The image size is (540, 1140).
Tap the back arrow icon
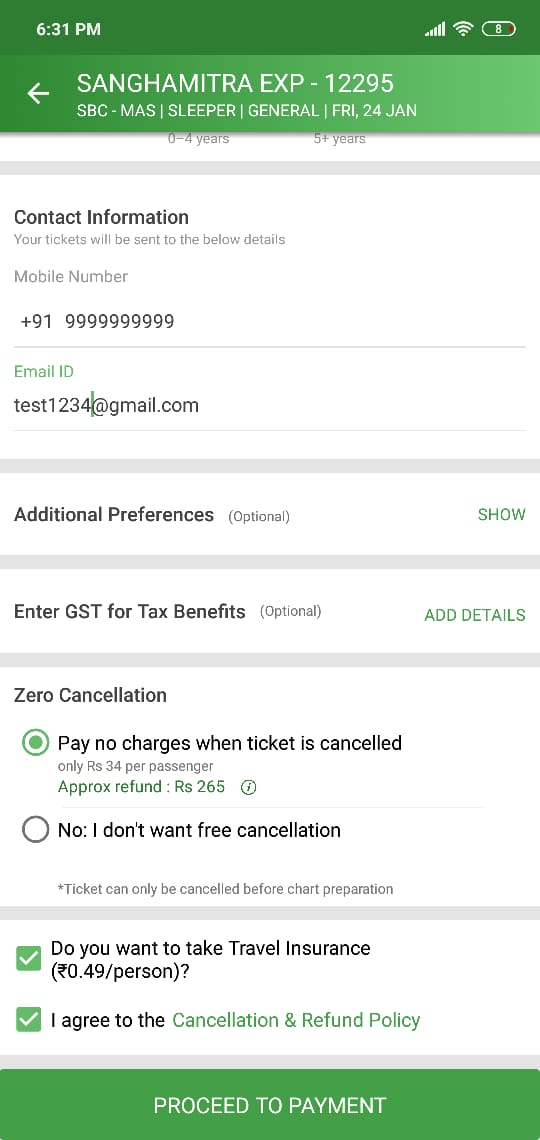[x=38, y=93]
